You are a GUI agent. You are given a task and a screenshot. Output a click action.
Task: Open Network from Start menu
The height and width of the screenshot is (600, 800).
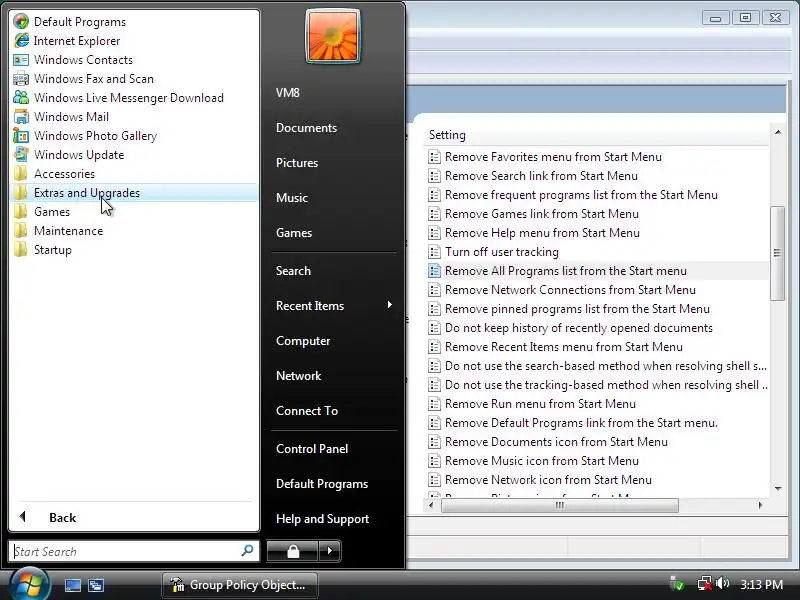pyautogui.click(x=298, y=376)
